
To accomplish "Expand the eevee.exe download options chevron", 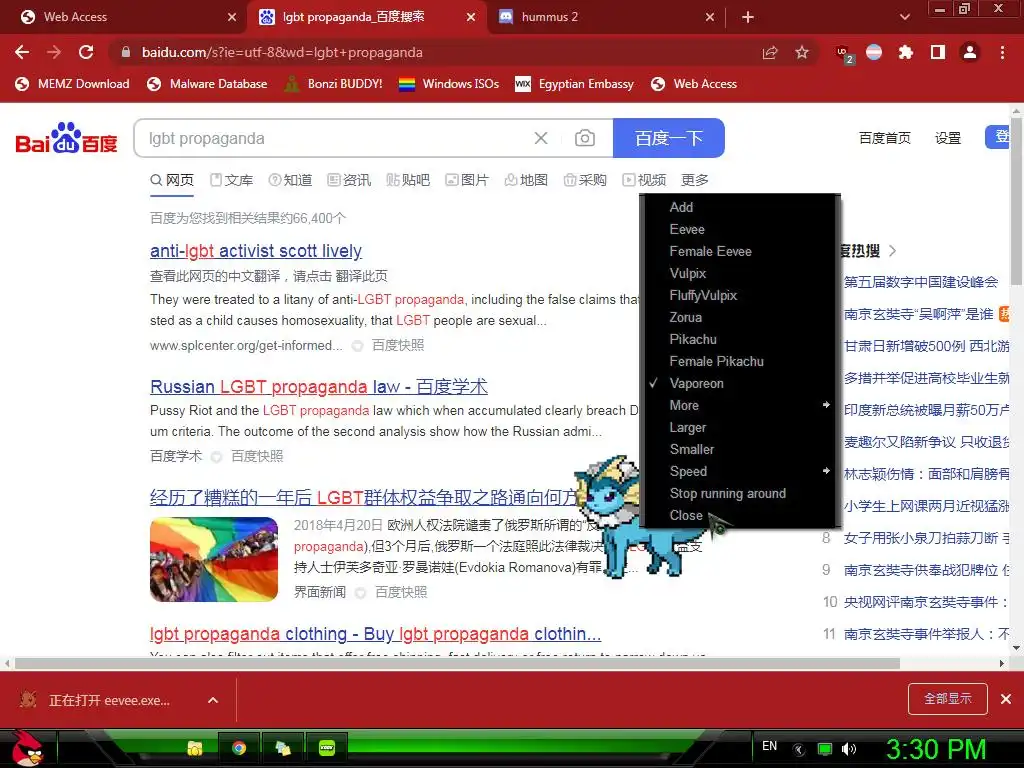I will click(213, 700).
